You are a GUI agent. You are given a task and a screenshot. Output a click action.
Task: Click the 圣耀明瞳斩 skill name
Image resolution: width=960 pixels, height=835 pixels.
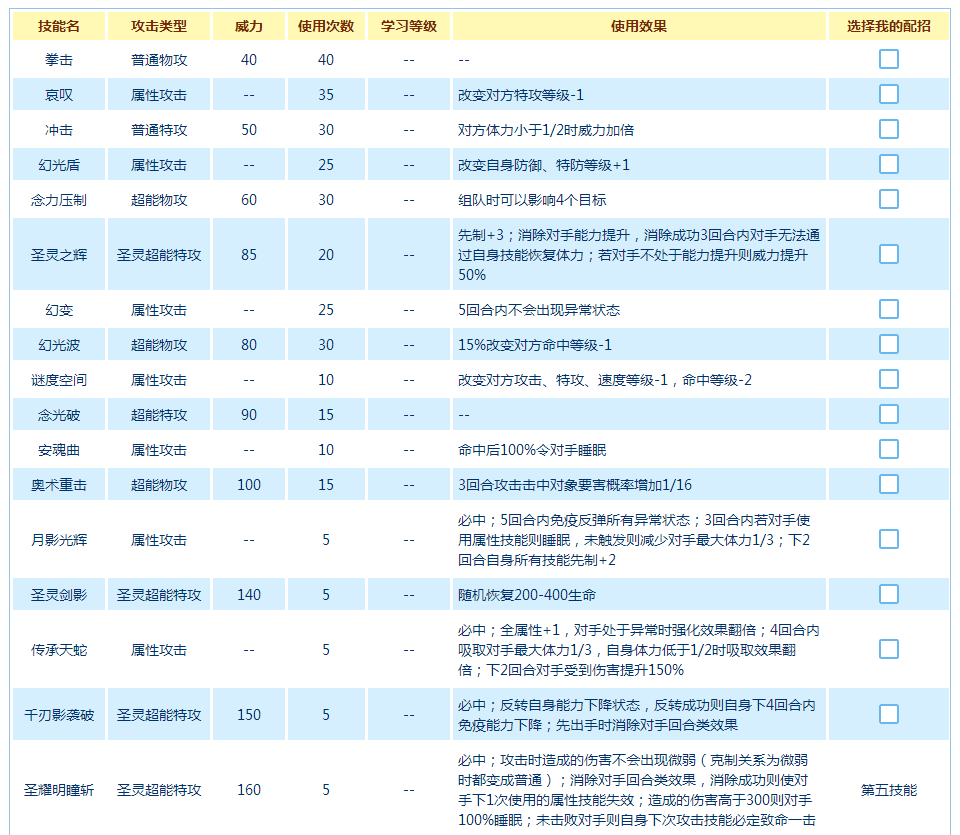[x=59, y=789]
